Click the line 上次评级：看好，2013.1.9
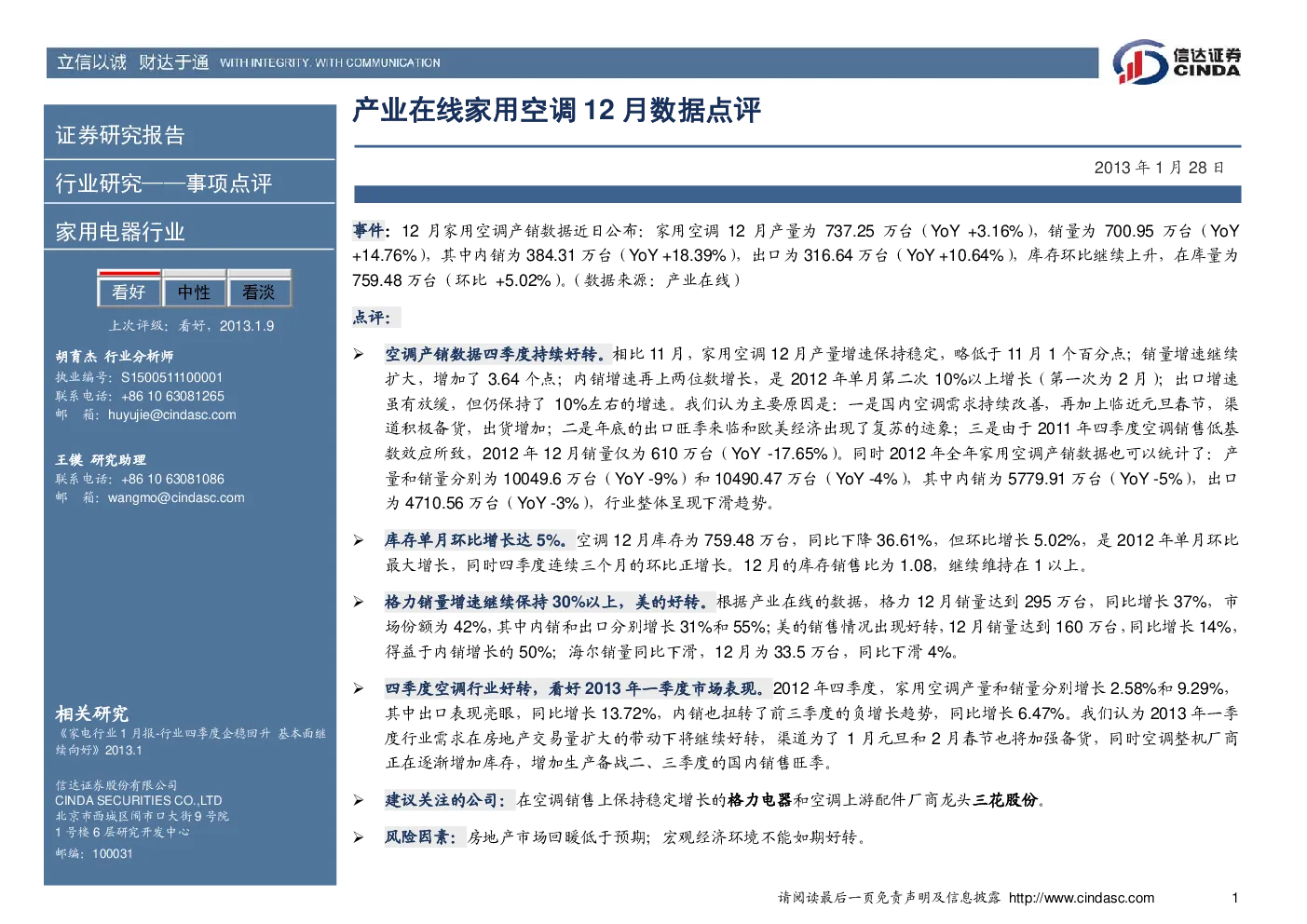 click(x=192, y=326)
